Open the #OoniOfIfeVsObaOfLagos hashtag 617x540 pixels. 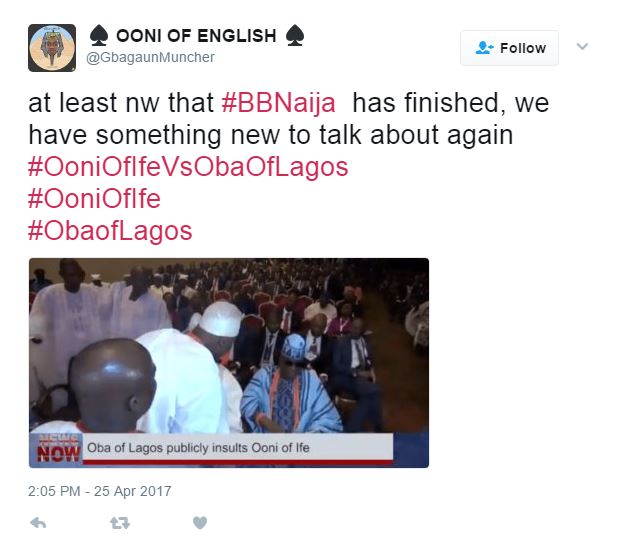click(188, 167)
